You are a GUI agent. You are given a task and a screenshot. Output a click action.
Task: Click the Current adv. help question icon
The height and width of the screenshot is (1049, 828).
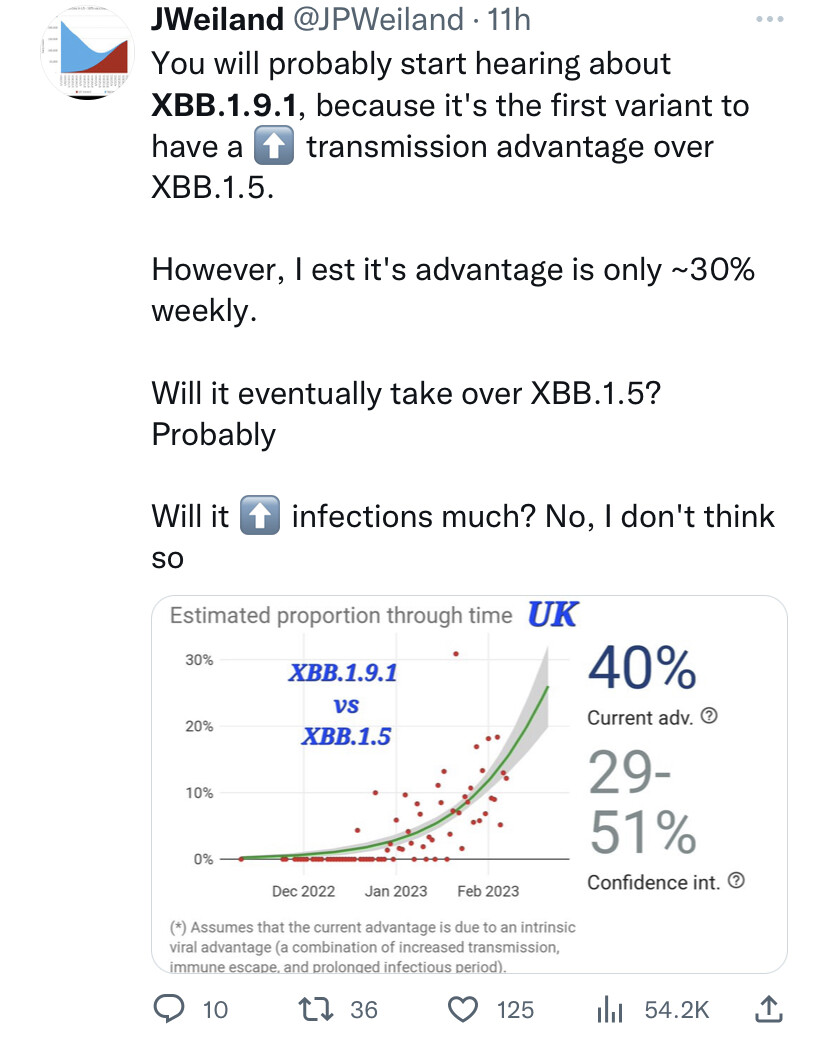click(709, 716)
